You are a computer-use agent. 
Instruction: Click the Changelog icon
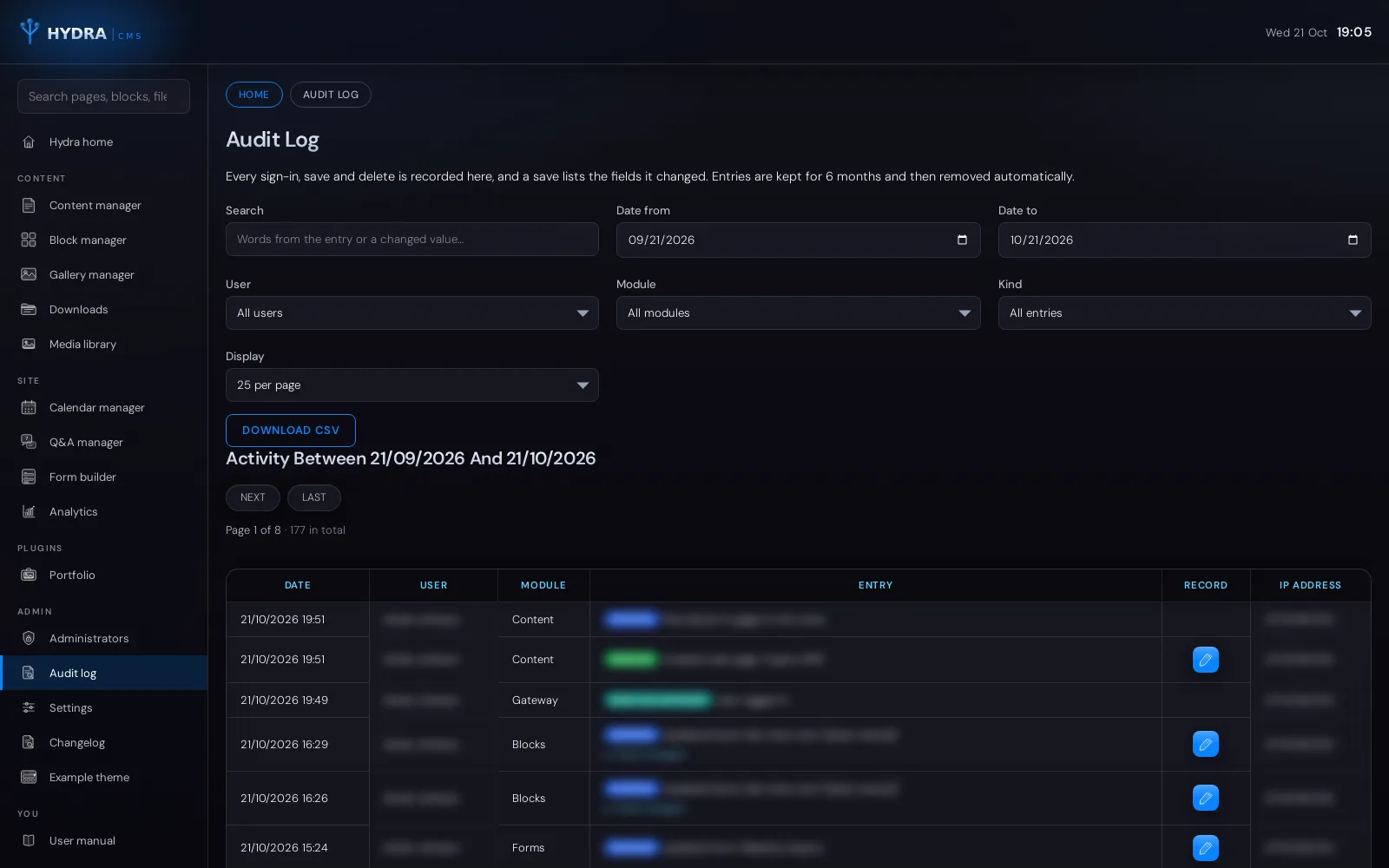[29, 742]
